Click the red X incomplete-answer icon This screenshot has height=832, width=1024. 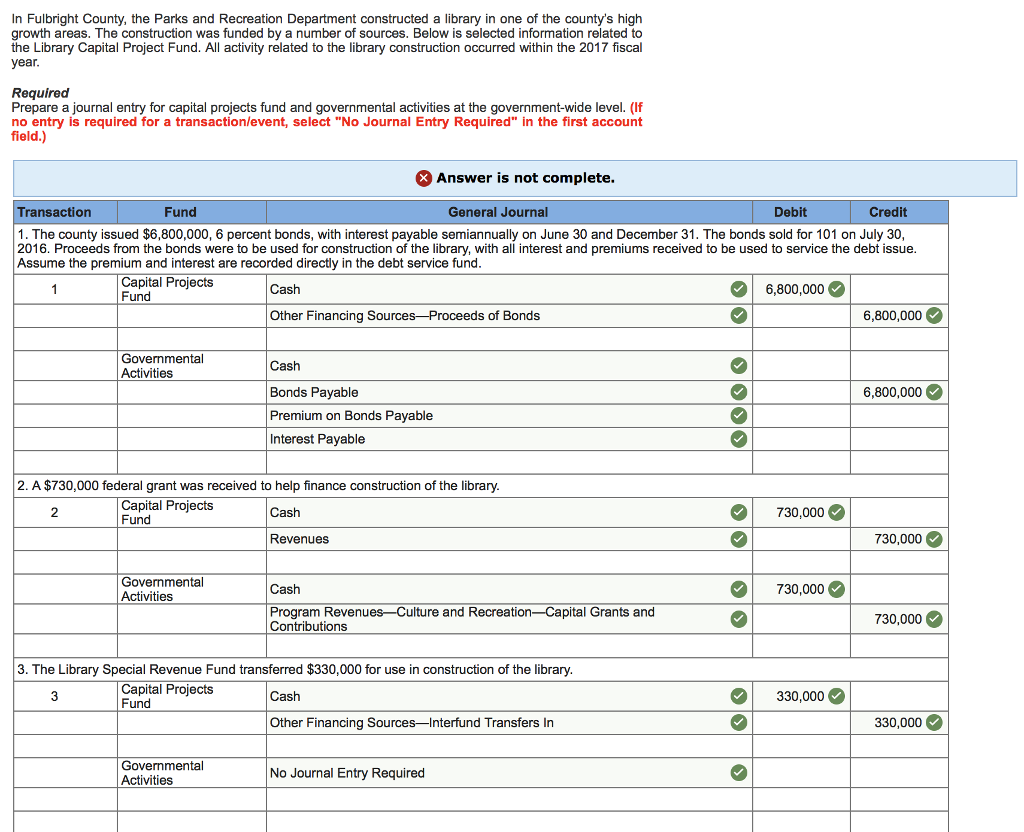click(424, 178)
